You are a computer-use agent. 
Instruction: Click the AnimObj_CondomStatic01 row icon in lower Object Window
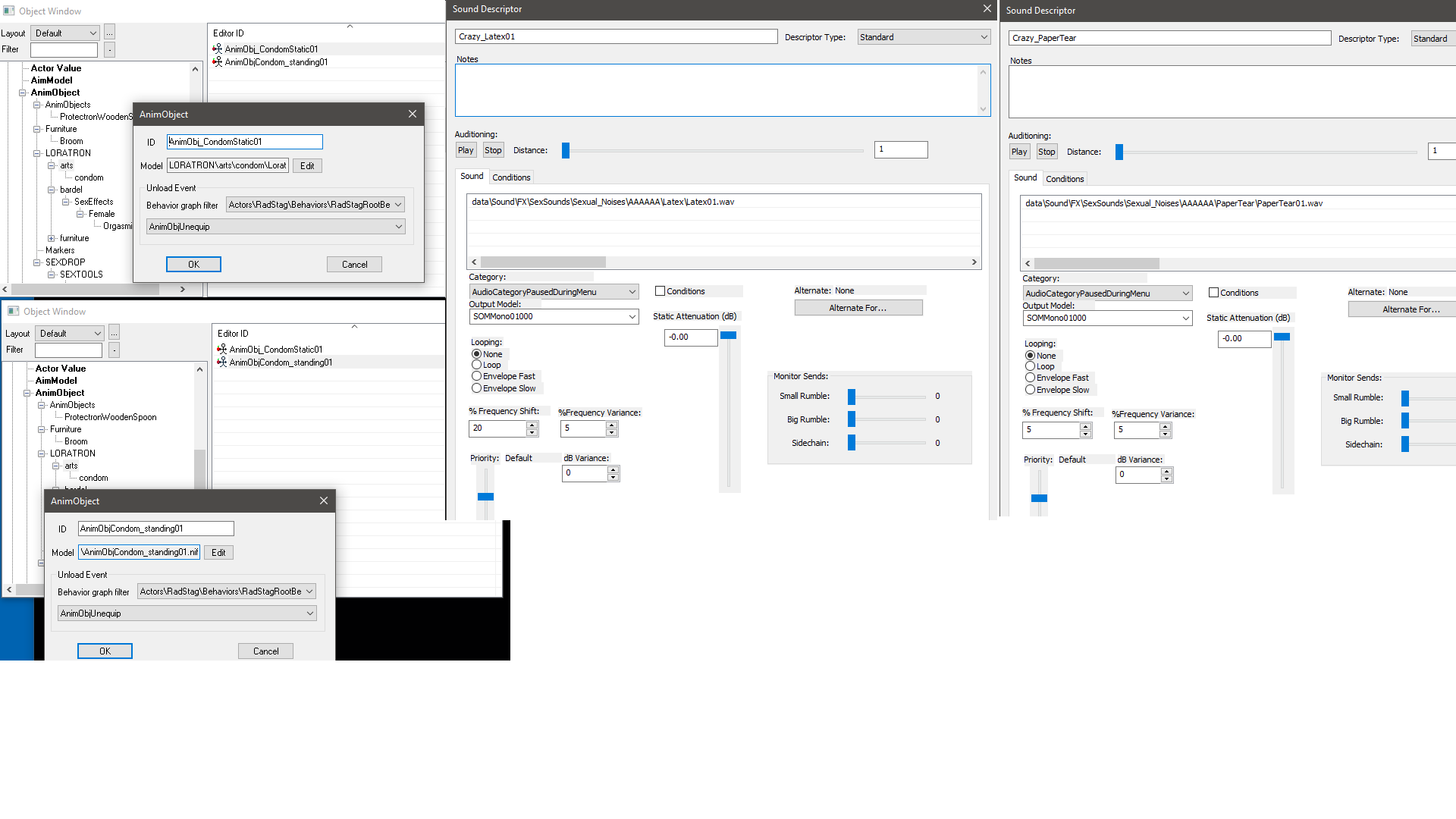pyautogui.click(x=222, y=350)
